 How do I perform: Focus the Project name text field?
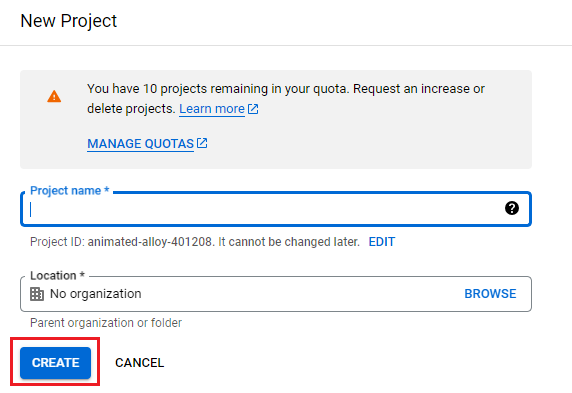click(276, 209)
